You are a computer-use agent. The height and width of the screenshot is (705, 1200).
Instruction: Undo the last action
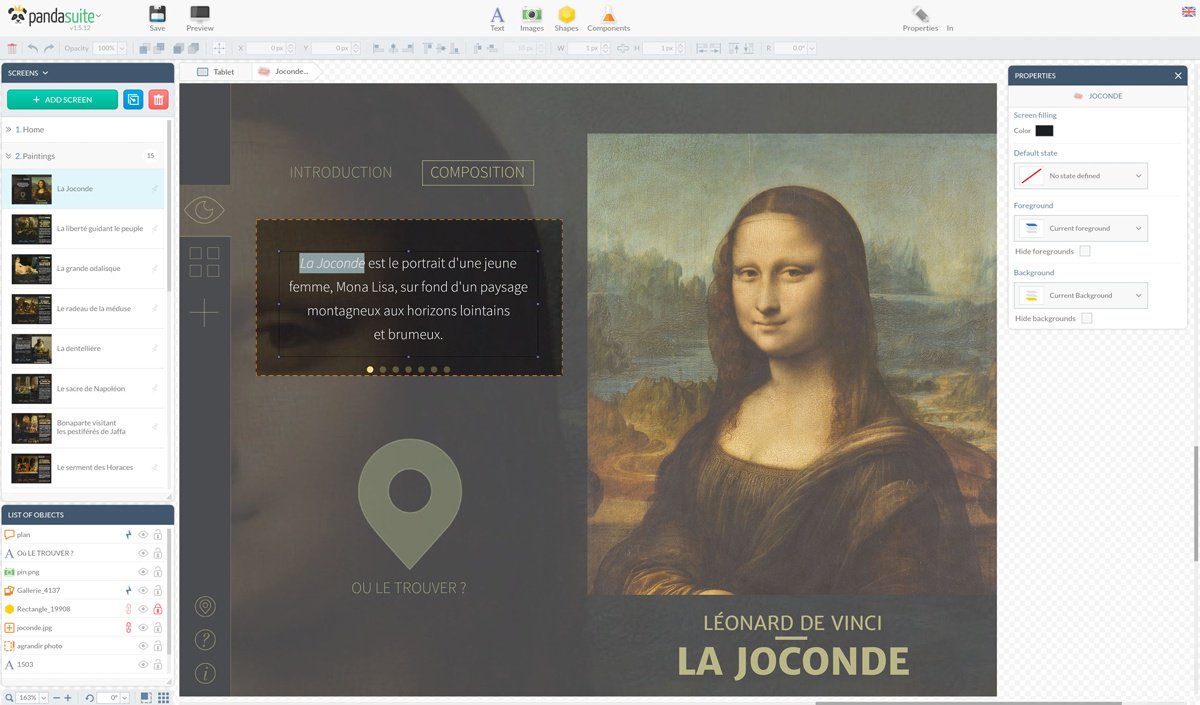(x=33, y=48)
